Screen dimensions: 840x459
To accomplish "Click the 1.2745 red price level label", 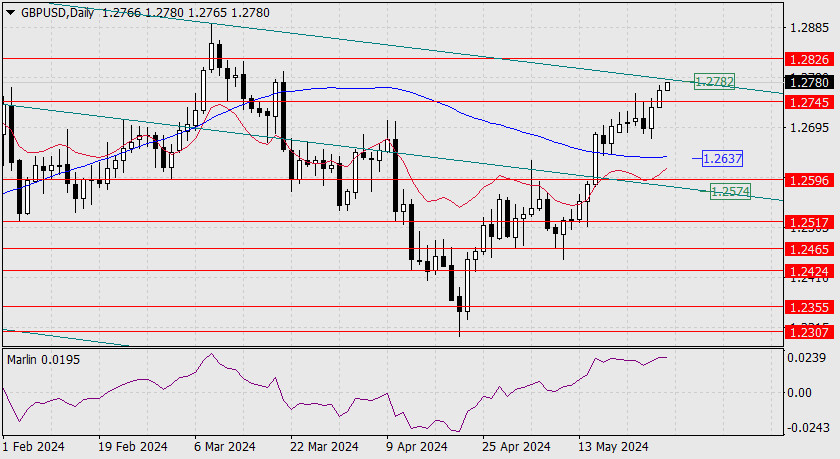I will (810, 102).
